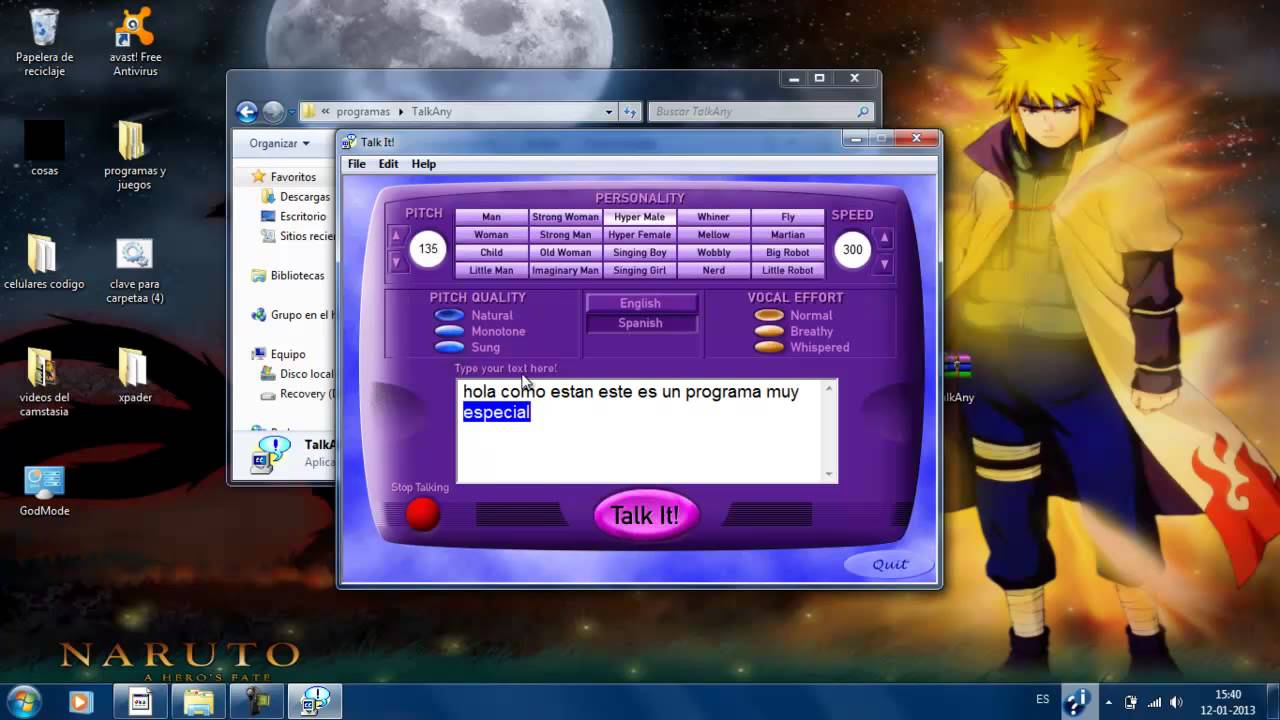Image resolution: width=1280 pixels, height=720 pixels.
Task: Choose Nerd personality
Action: [714, 271]
